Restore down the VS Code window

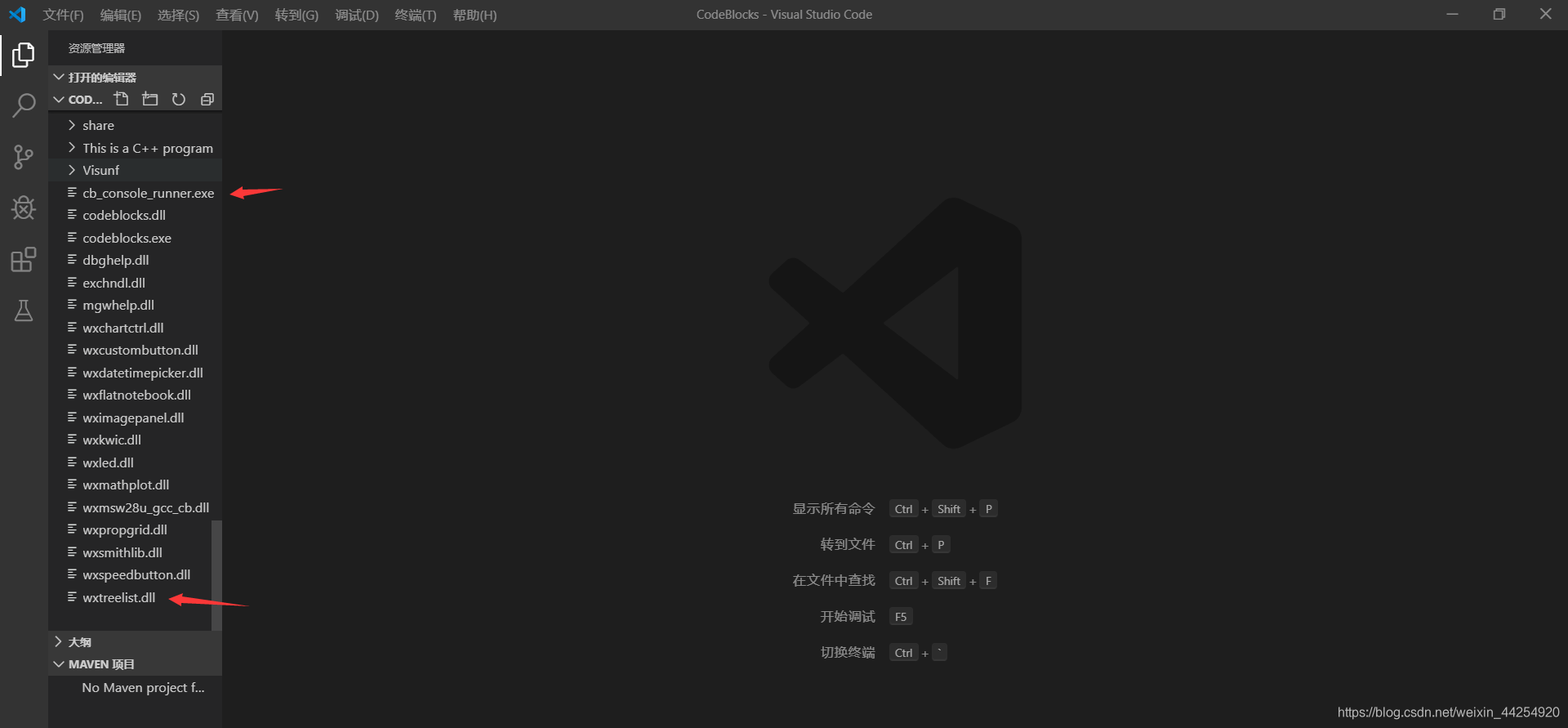[x=1499, y=14]
